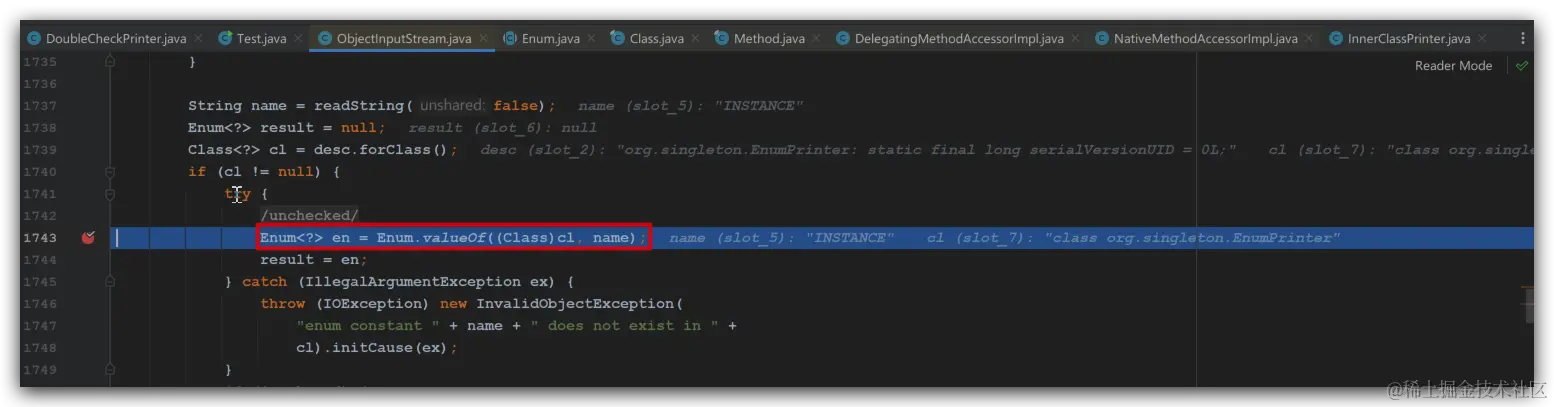Click line number 1744 in the gutter
1554x407 pixels.
coord(39,260)
